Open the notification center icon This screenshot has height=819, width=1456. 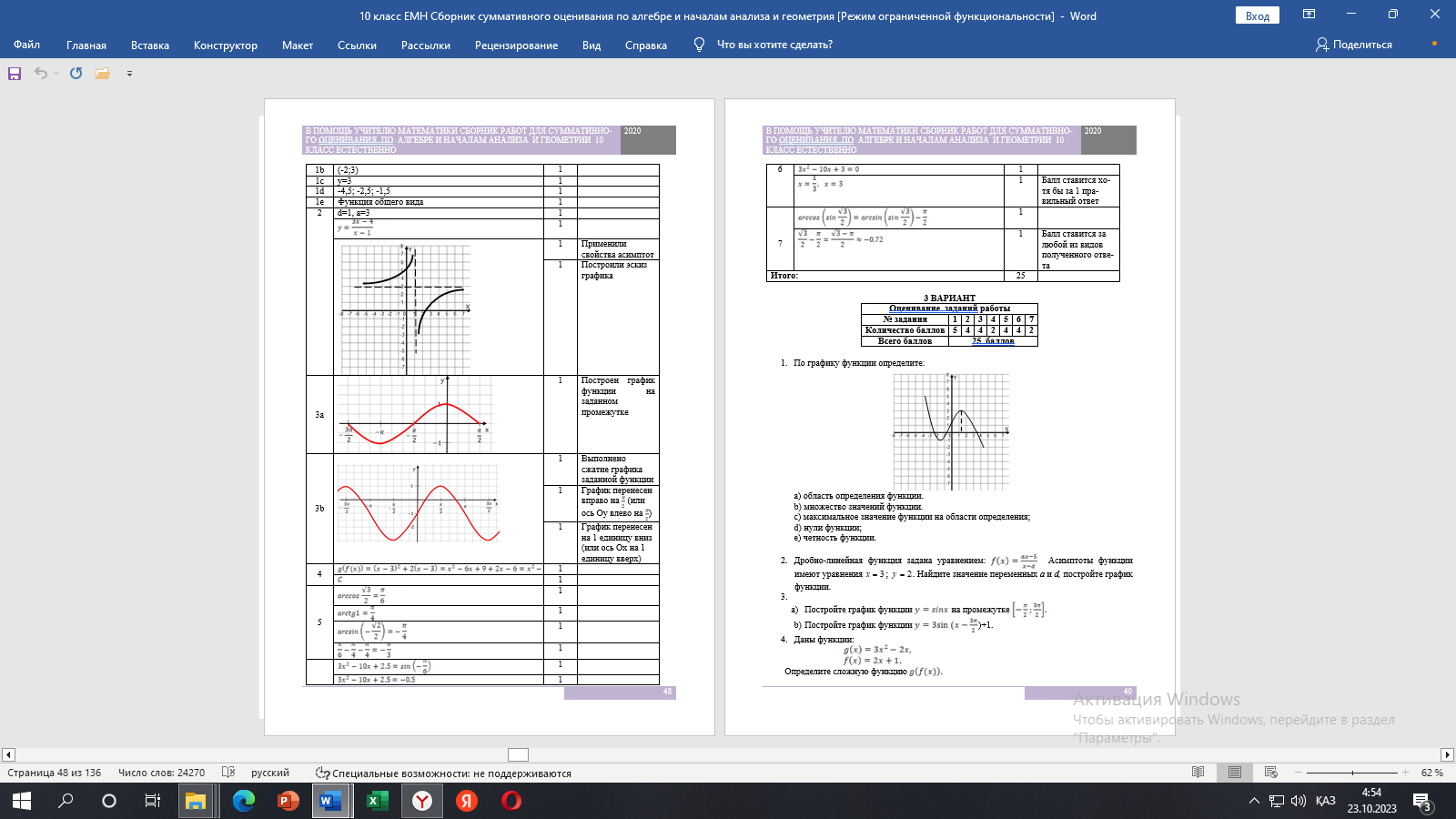click(1422, 801)
